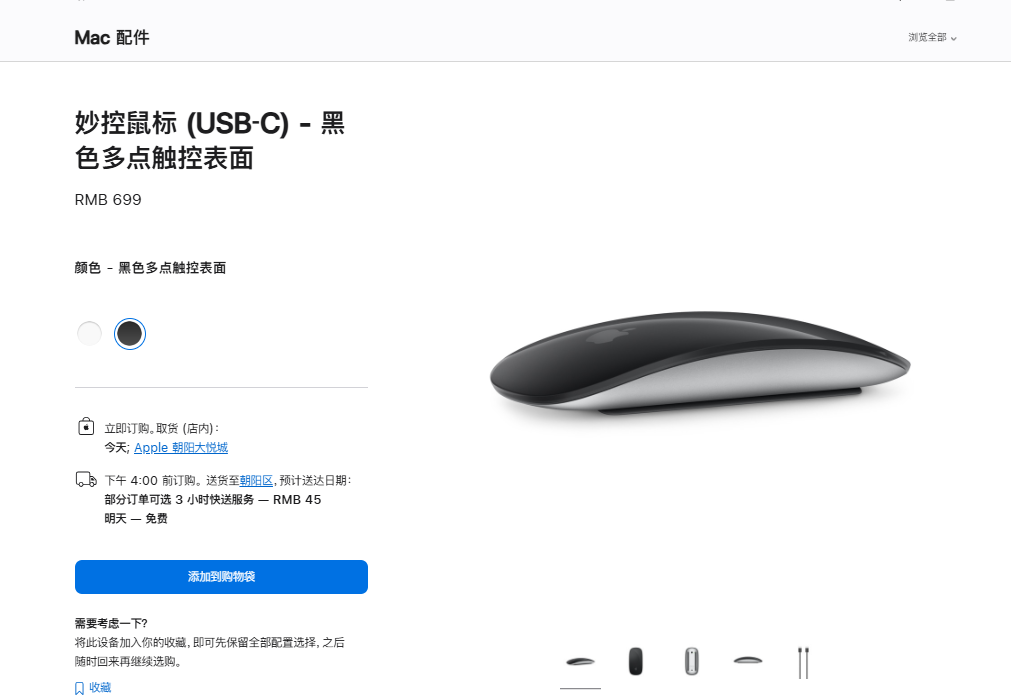Screen dimensions: 1011x700
Task: Select the black color swatch
Action: 130,334
